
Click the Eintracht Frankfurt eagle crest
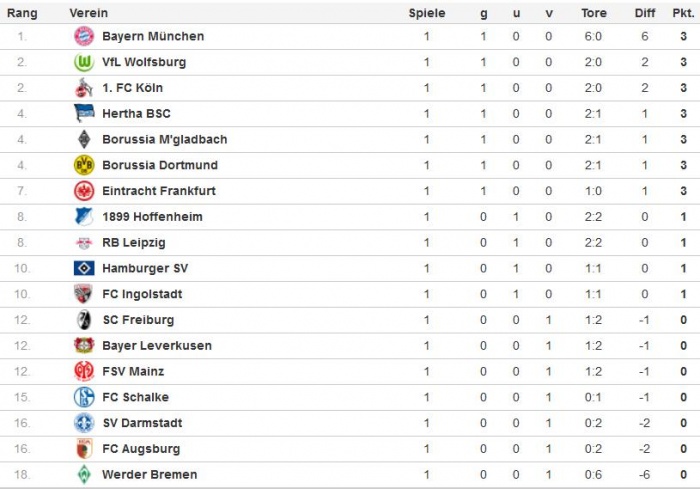point(84,191)
